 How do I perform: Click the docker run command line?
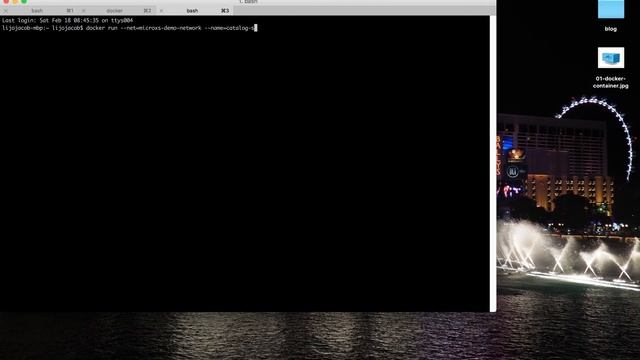click(129, 28)
